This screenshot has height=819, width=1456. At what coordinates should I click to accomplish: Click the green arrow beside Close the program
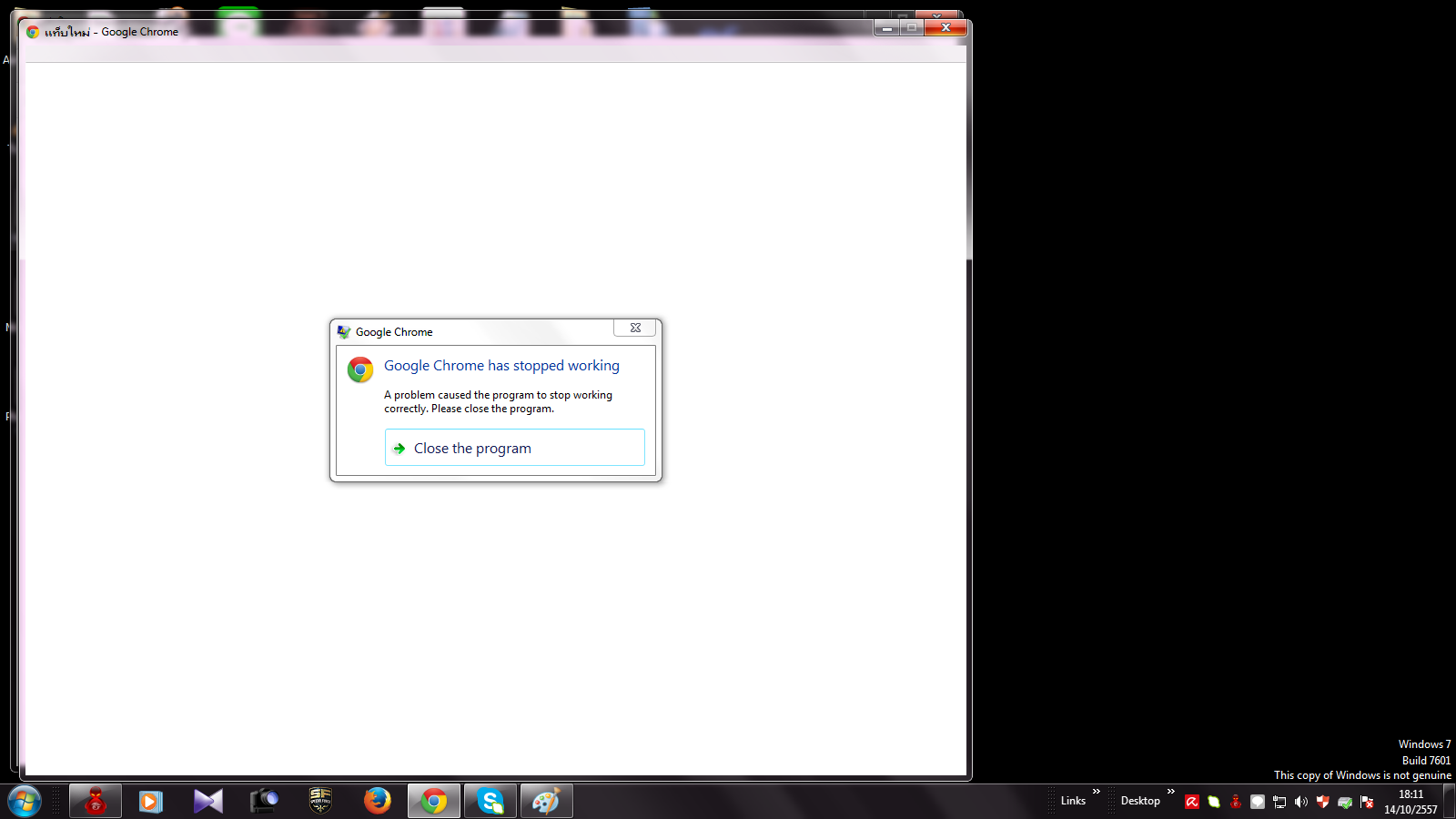[399, 449]
